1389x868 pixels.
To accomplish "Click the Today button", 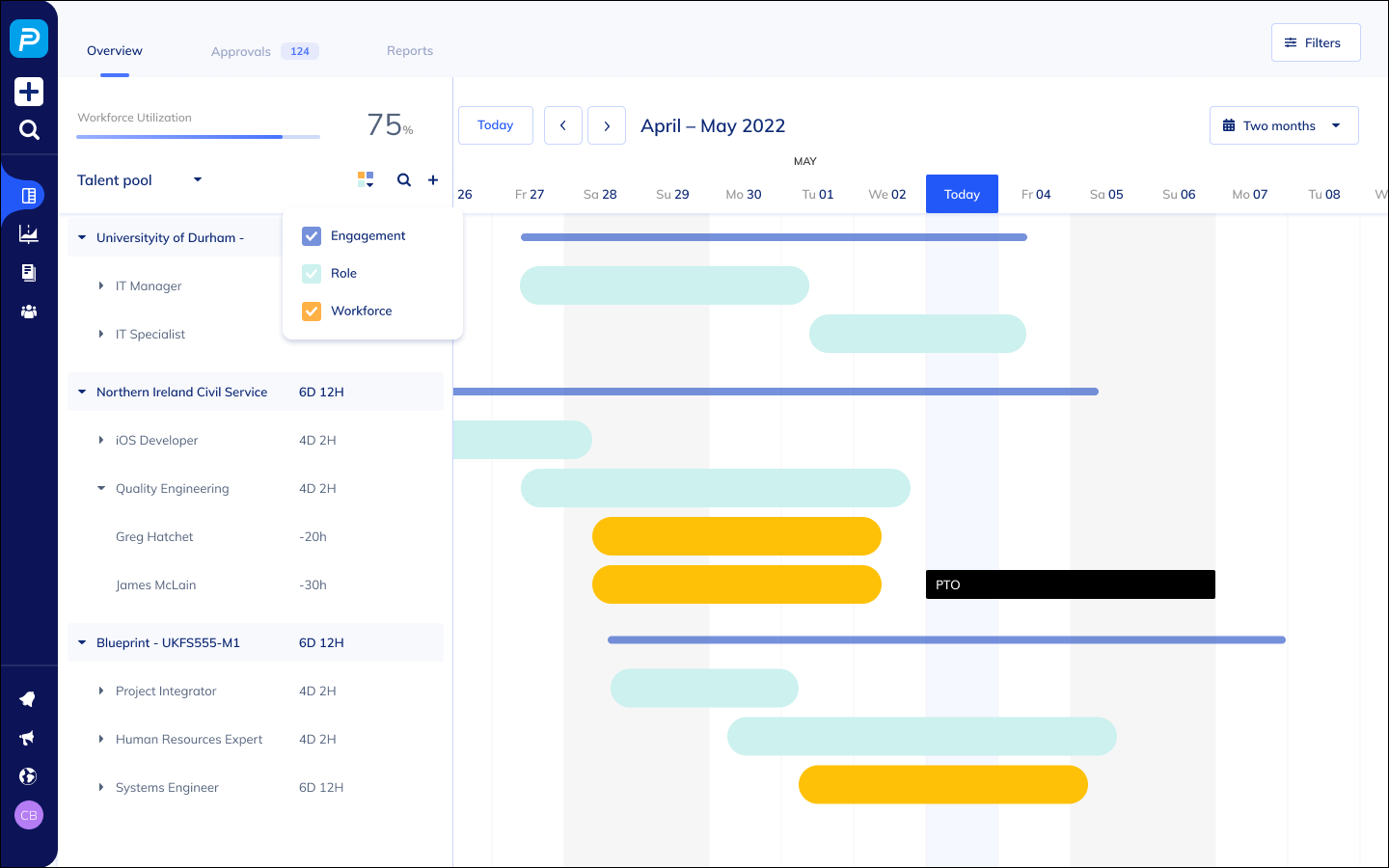I will pyautogui.click(x=495, y=125).
